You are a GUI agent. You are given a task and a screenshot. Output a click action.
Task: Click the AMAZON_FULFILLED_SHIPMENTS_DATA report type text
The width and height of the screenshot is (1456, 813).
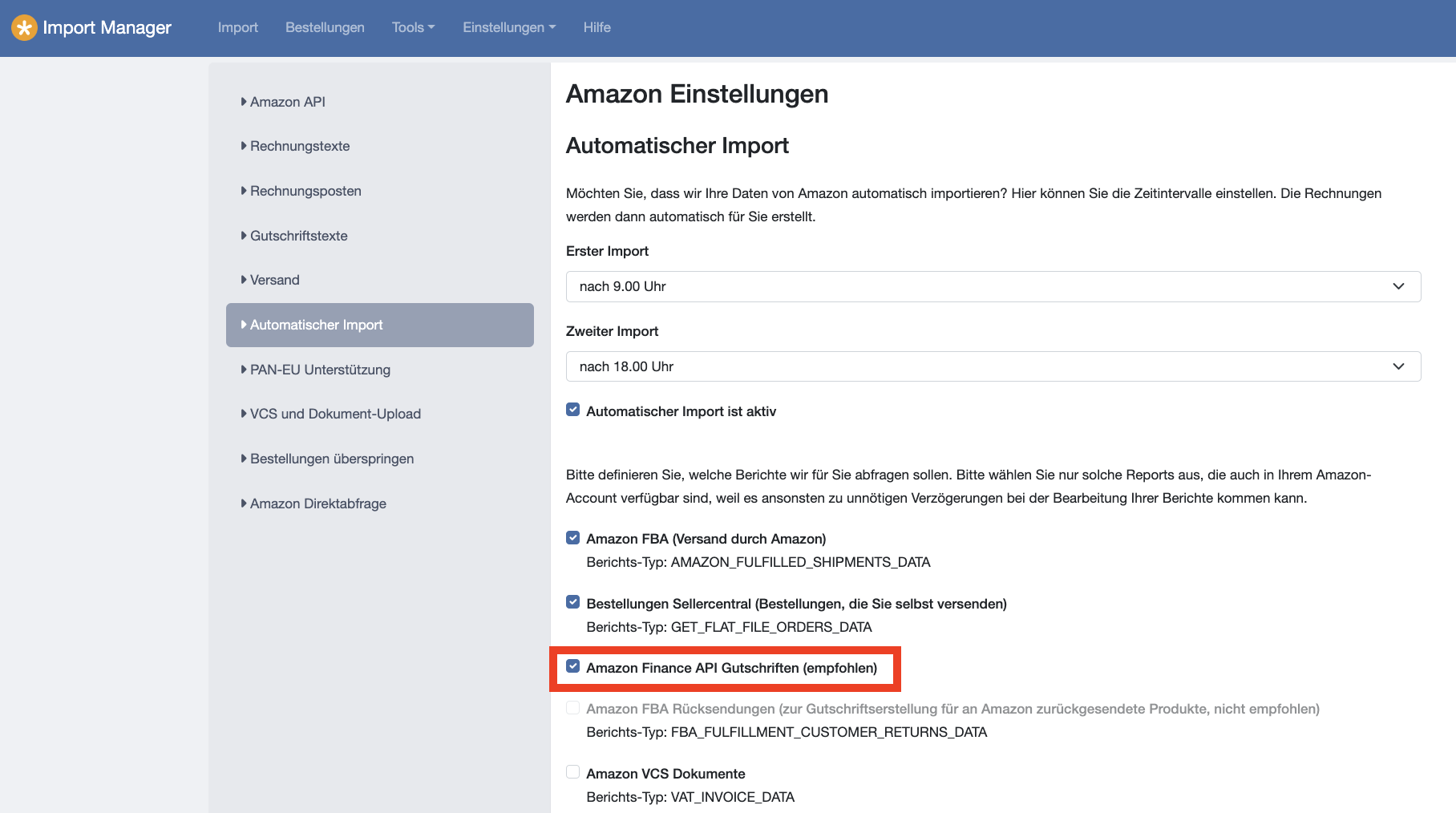(x=801, y=562)
